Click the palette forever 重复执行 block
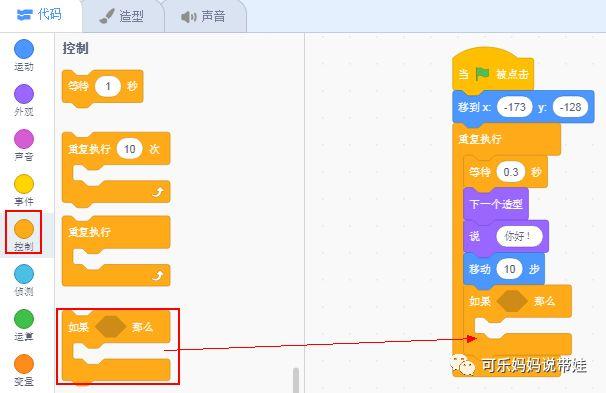The width and height of the screenshot is (606, 393). (x=116, y=251)
